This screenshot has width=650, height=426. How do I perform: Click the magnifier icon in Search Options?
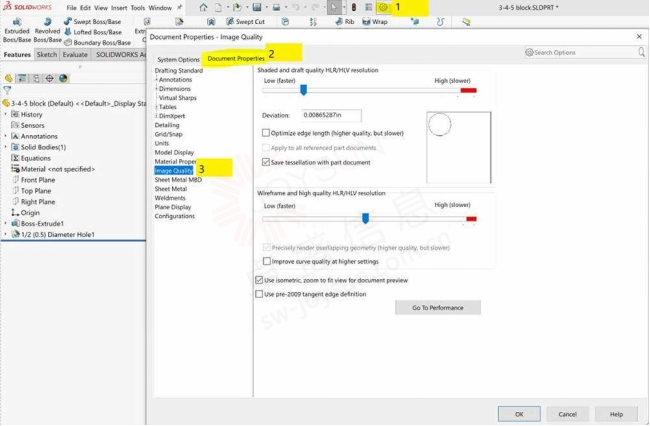click(641, 52)
